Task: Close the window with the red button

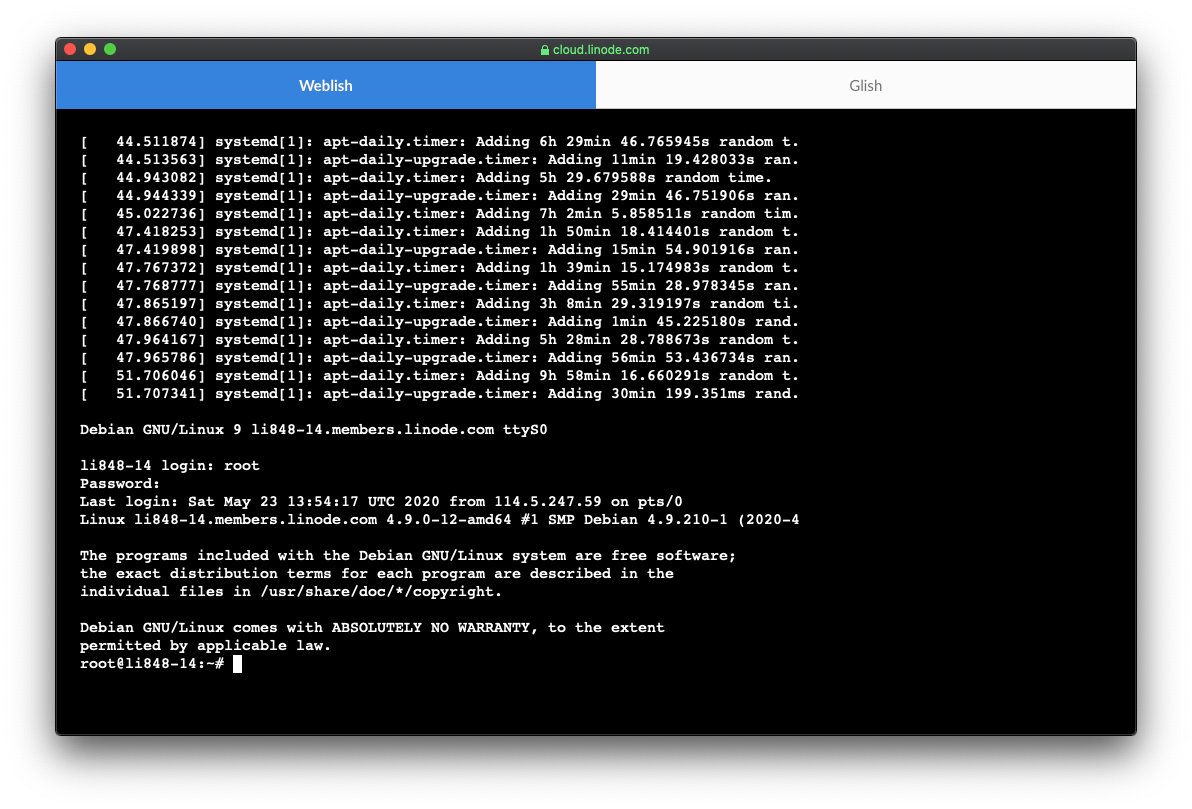Action: (70, 49)
